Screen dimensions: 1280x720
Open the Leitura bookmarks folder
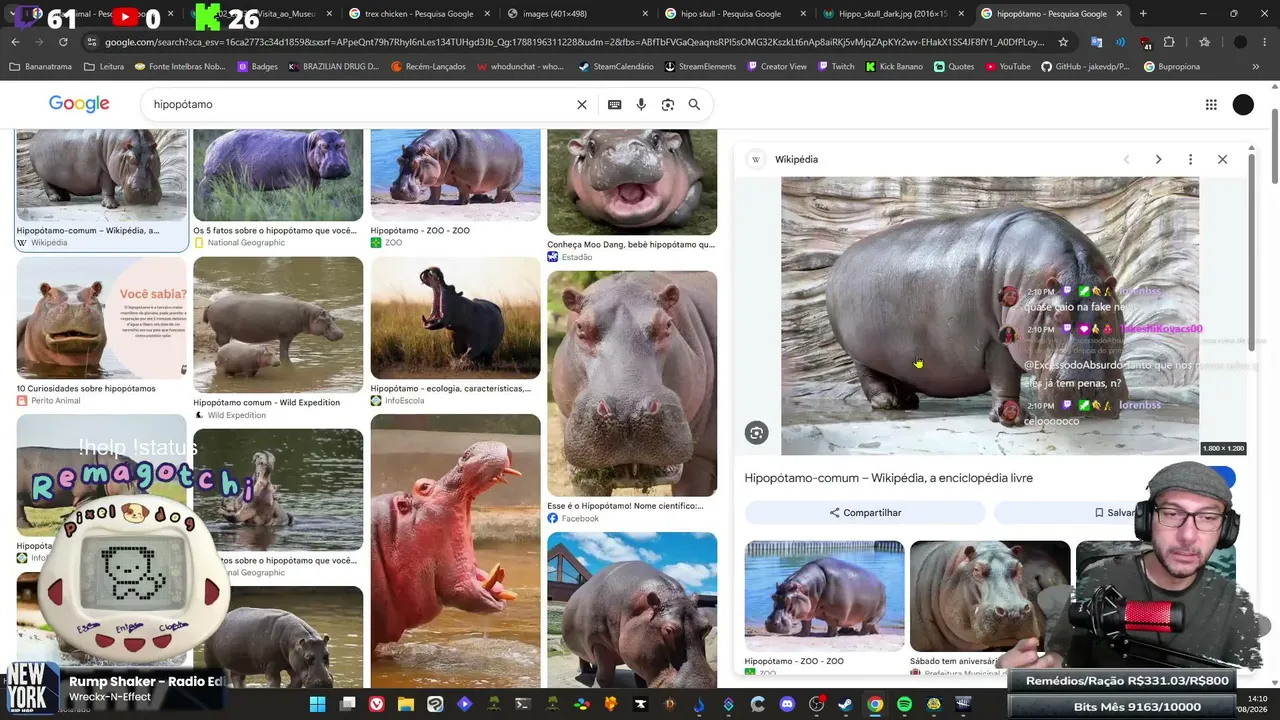[x=105, y=66]
